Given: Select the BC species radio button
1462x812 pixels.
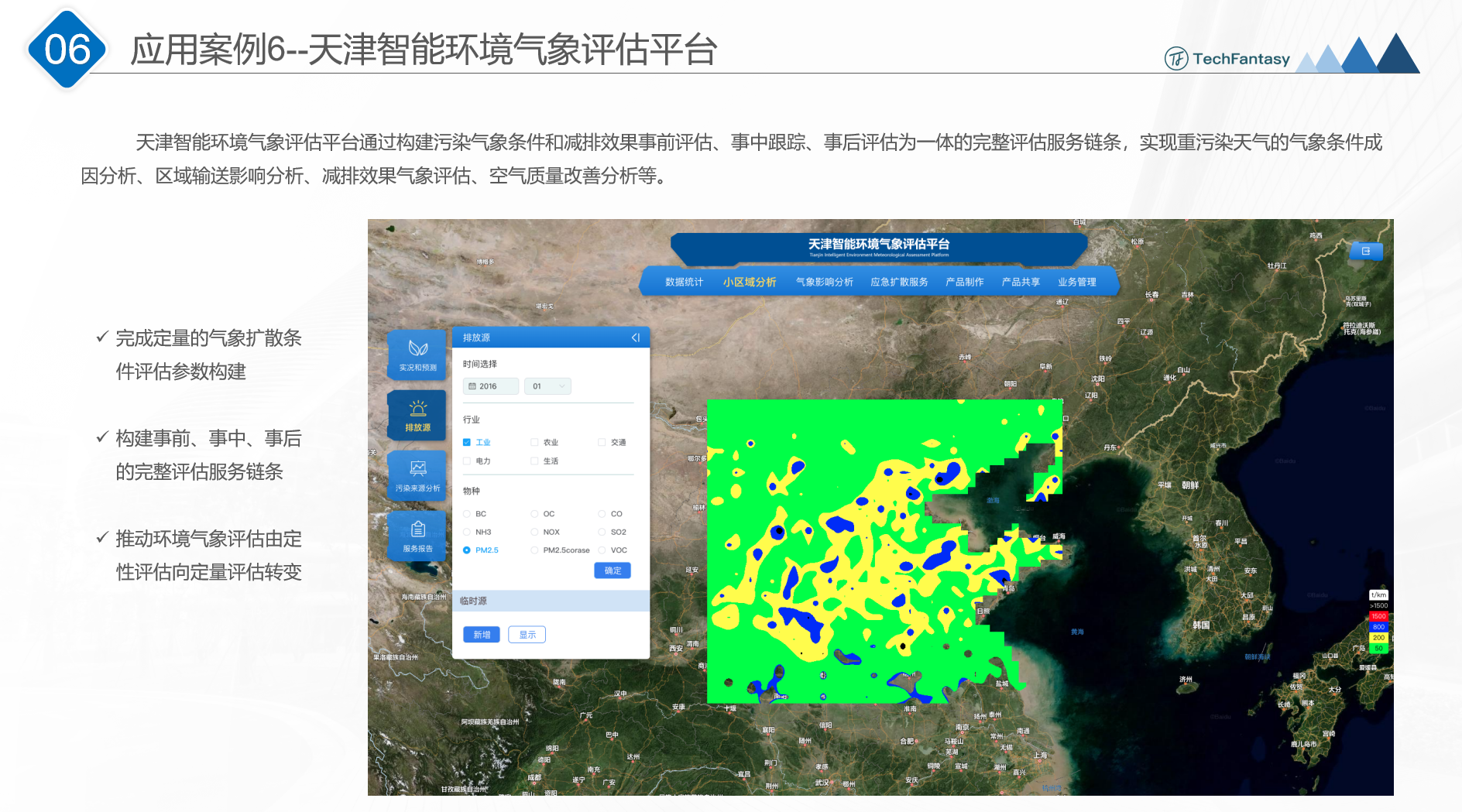Looking at the screenshot, I should pyautogui.click(x=467, y=514).
